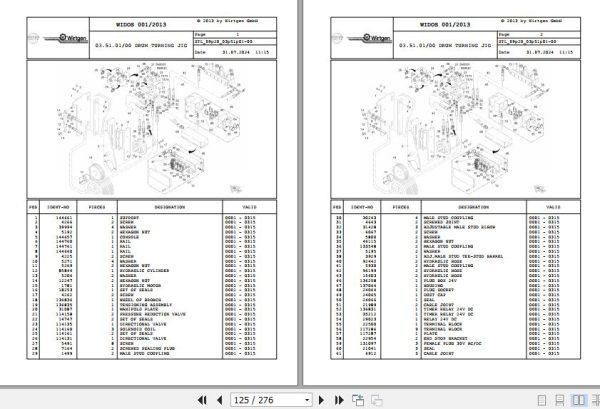This screenshot has width=600, height=409.
Task: Select the END STOP BRACKET row entry
Action: pyautogui.click(x=445, y=339)
